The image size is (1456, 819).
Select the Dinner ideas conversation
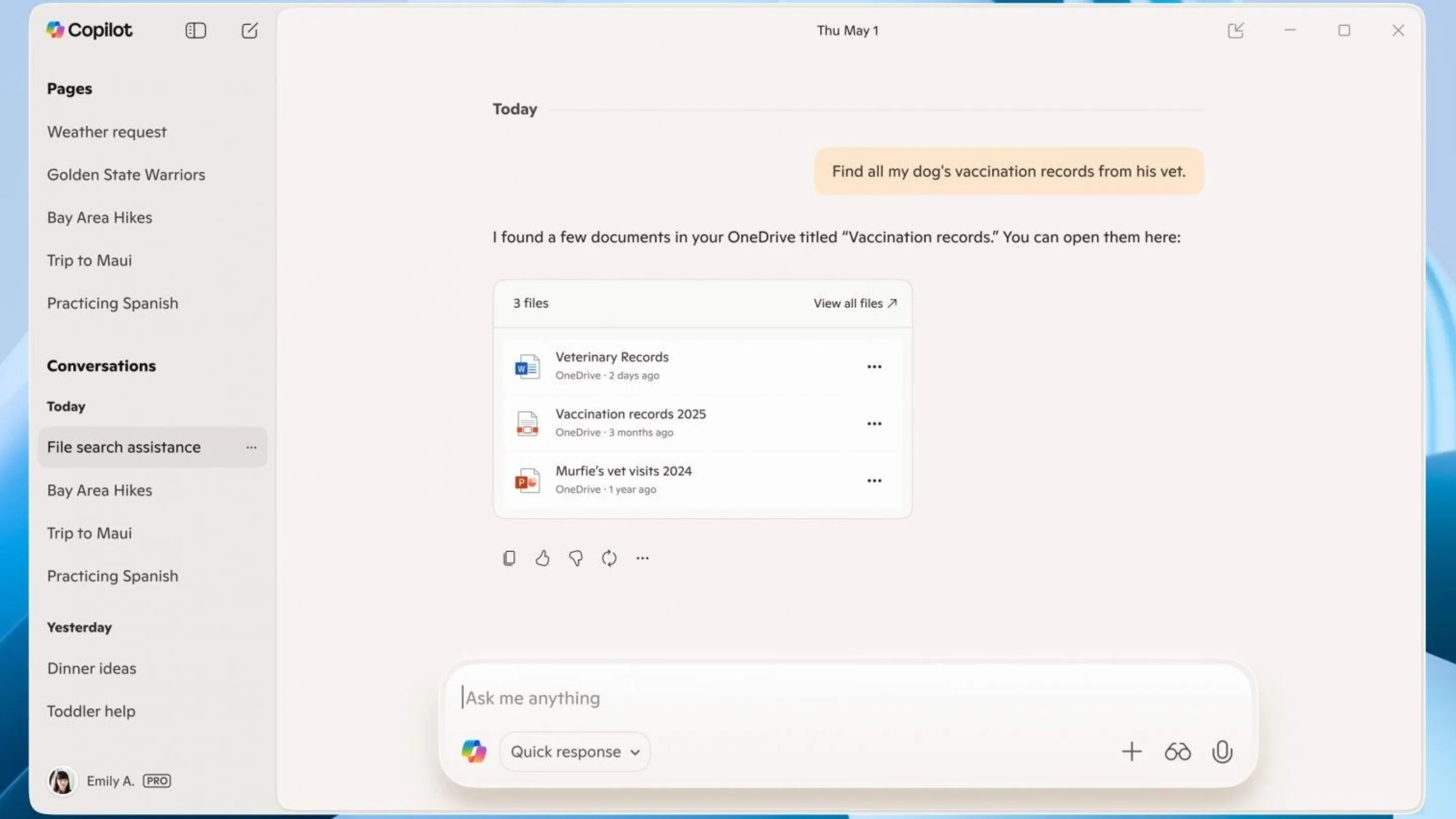point(92,668)
